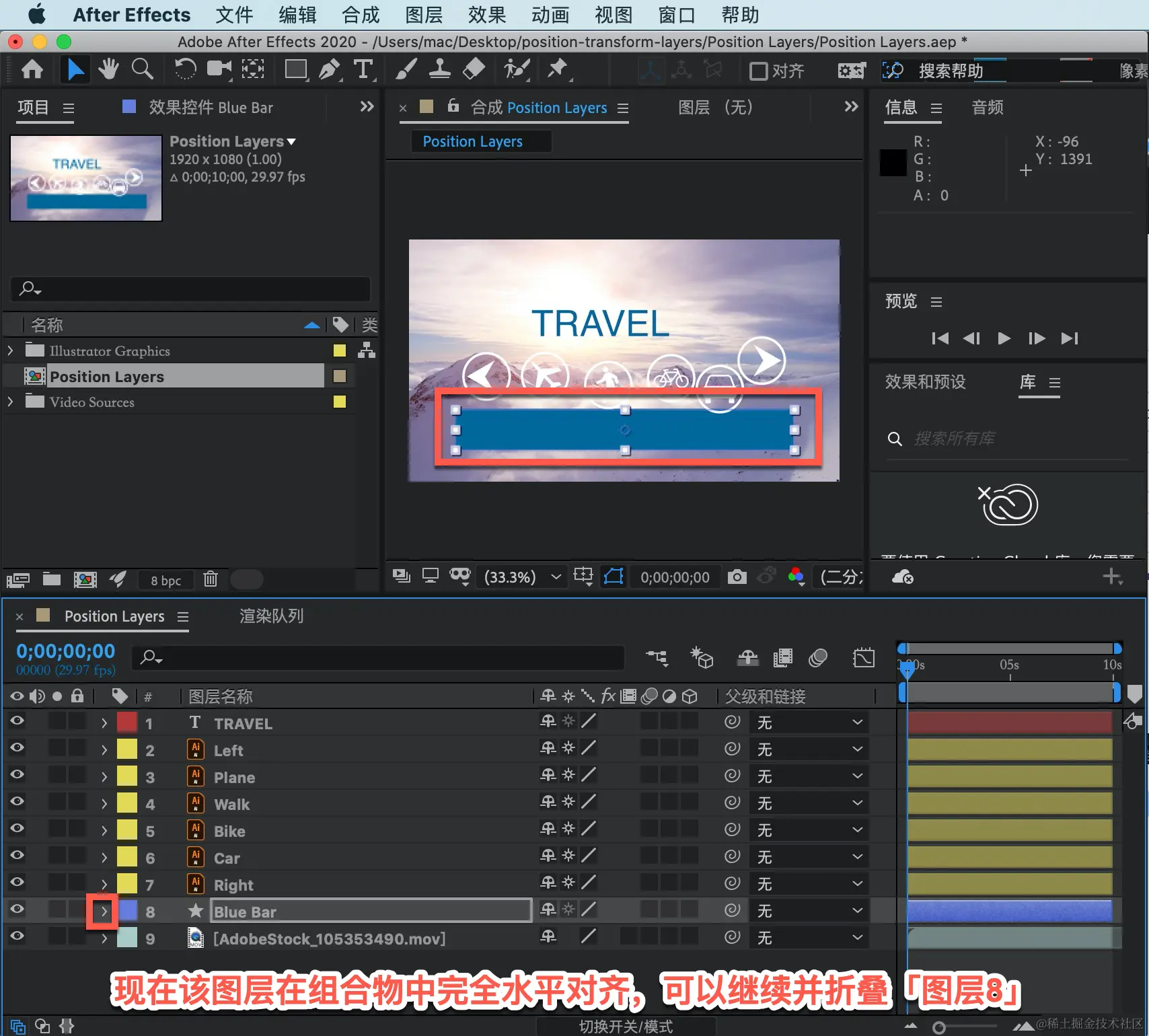Switch to the 音频 Audio tab

pyautogui.click(x=988, y=108)
